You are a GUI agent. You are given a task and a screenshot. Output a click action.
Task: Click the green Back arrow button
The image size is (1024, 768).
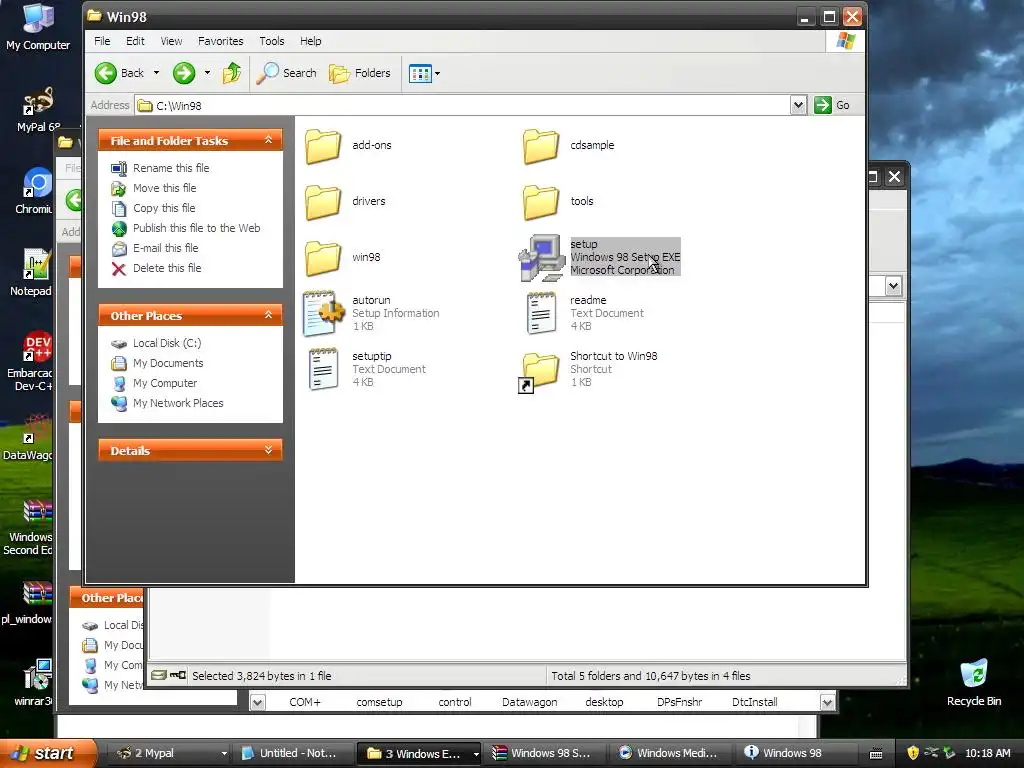pyautogui.click(x=106, y=73)
